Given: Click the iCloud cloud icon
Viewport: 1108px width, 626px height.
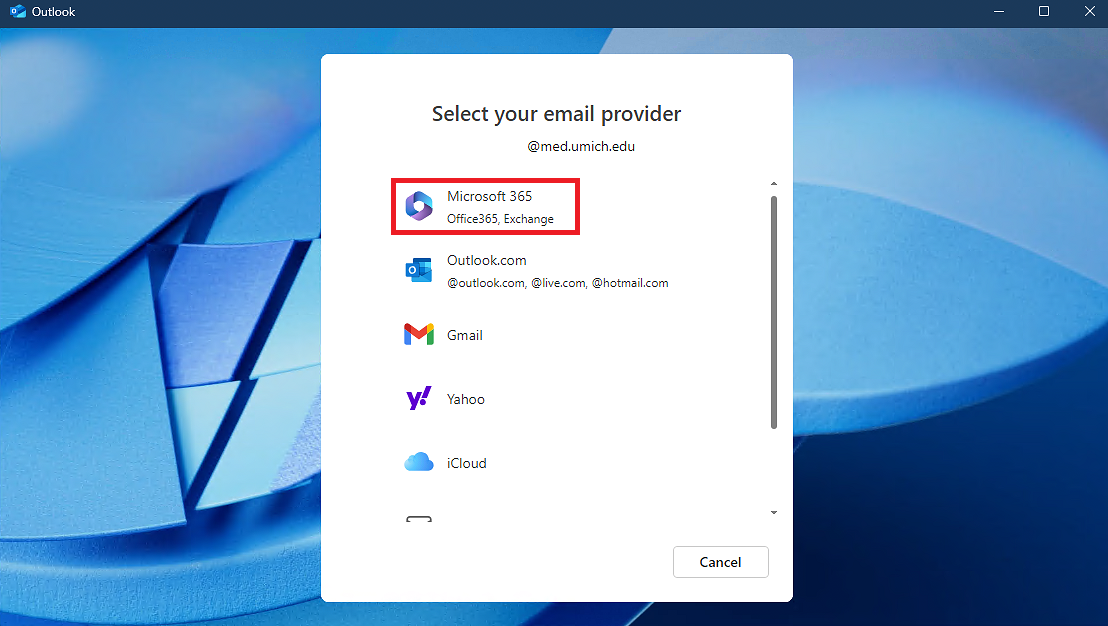Looking at the screenshot, I should [418, 463].
